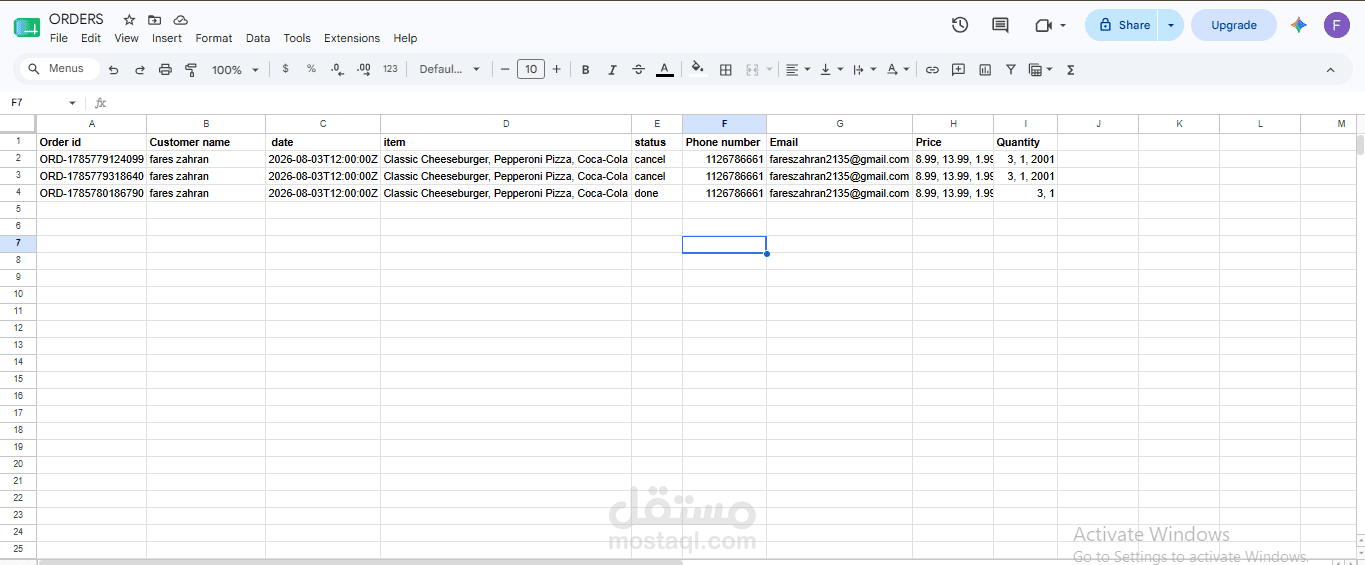Toggle bold formatting
Image resolution: width=1365 pixels, height=565 pixels.
click(x=586, y=70)
